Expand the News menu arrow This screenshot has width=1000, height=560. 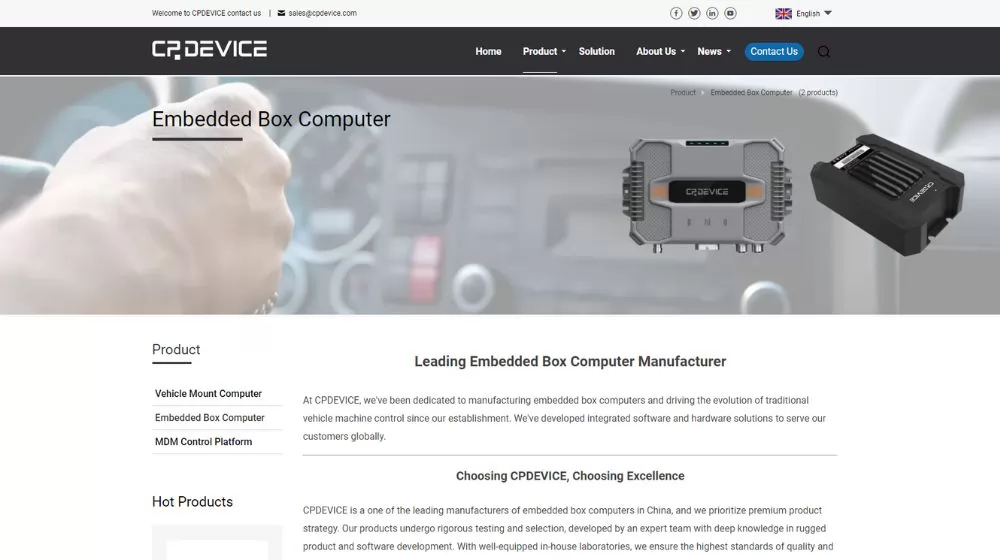728,52
